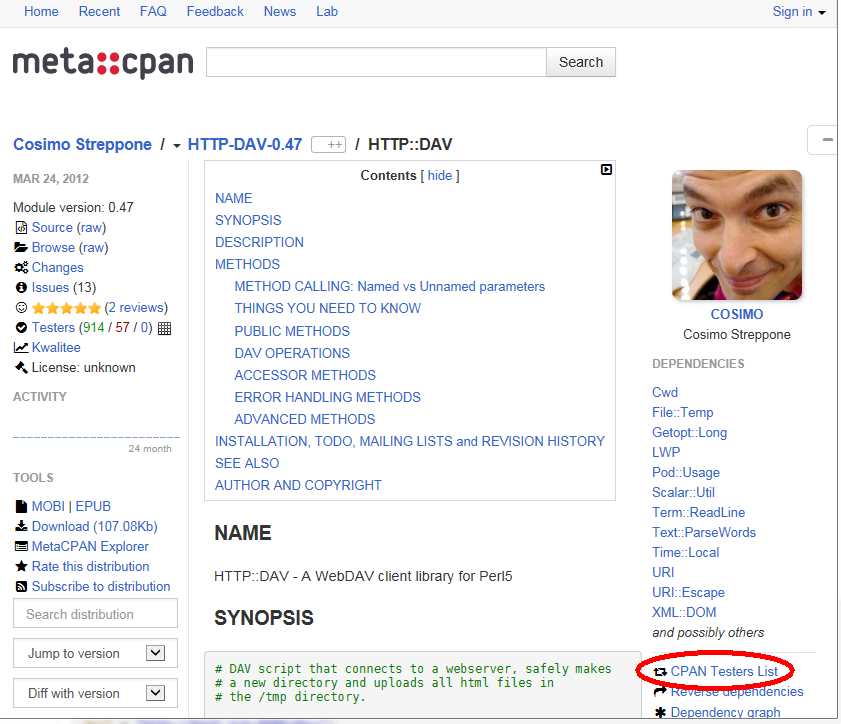Open the URI::Escape dependency link
Screen dimensions: 841x724
(x=689, y=593)
